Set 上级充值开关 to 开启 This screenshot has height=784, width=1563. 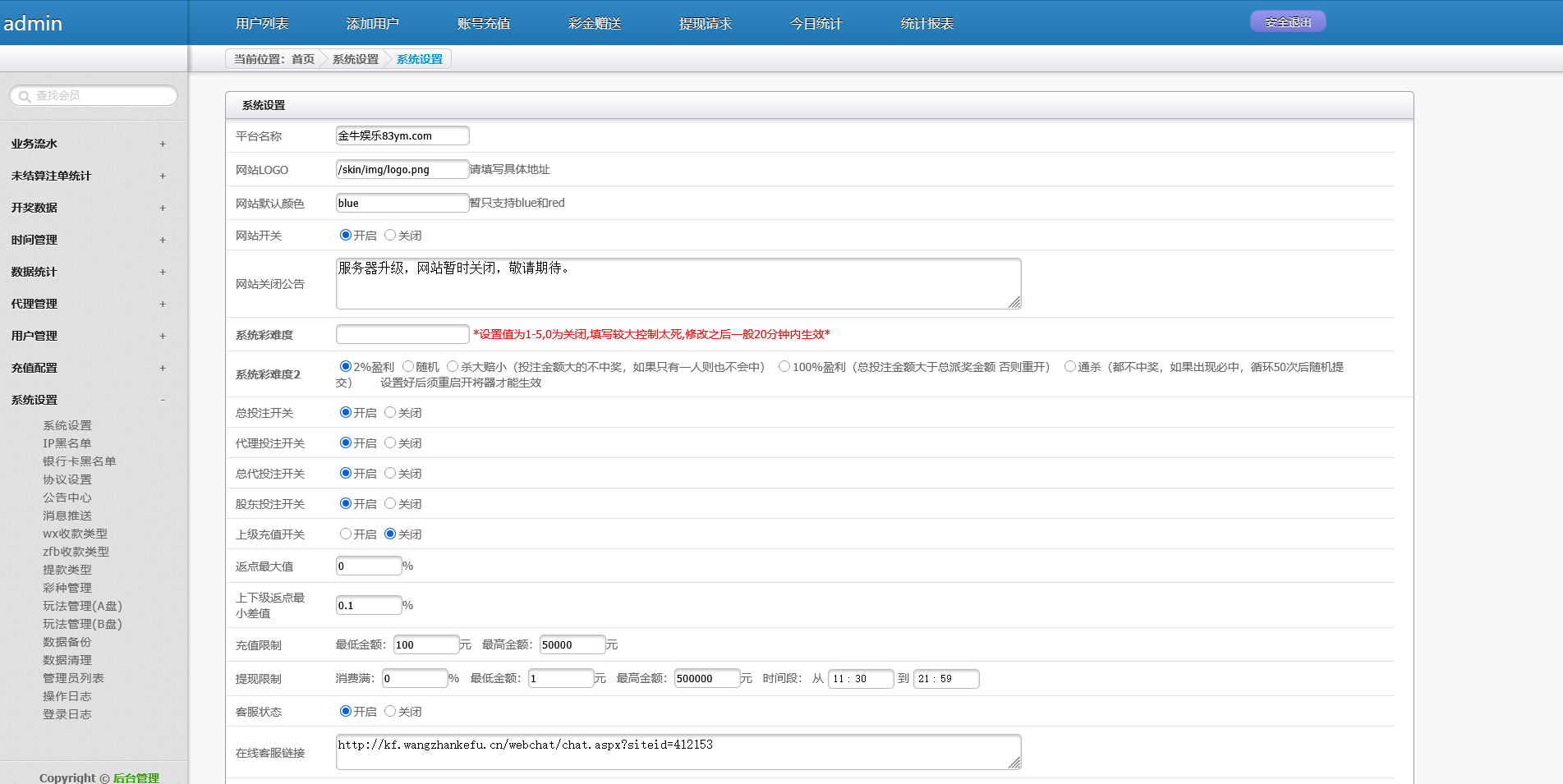click(x=346, y=534)
